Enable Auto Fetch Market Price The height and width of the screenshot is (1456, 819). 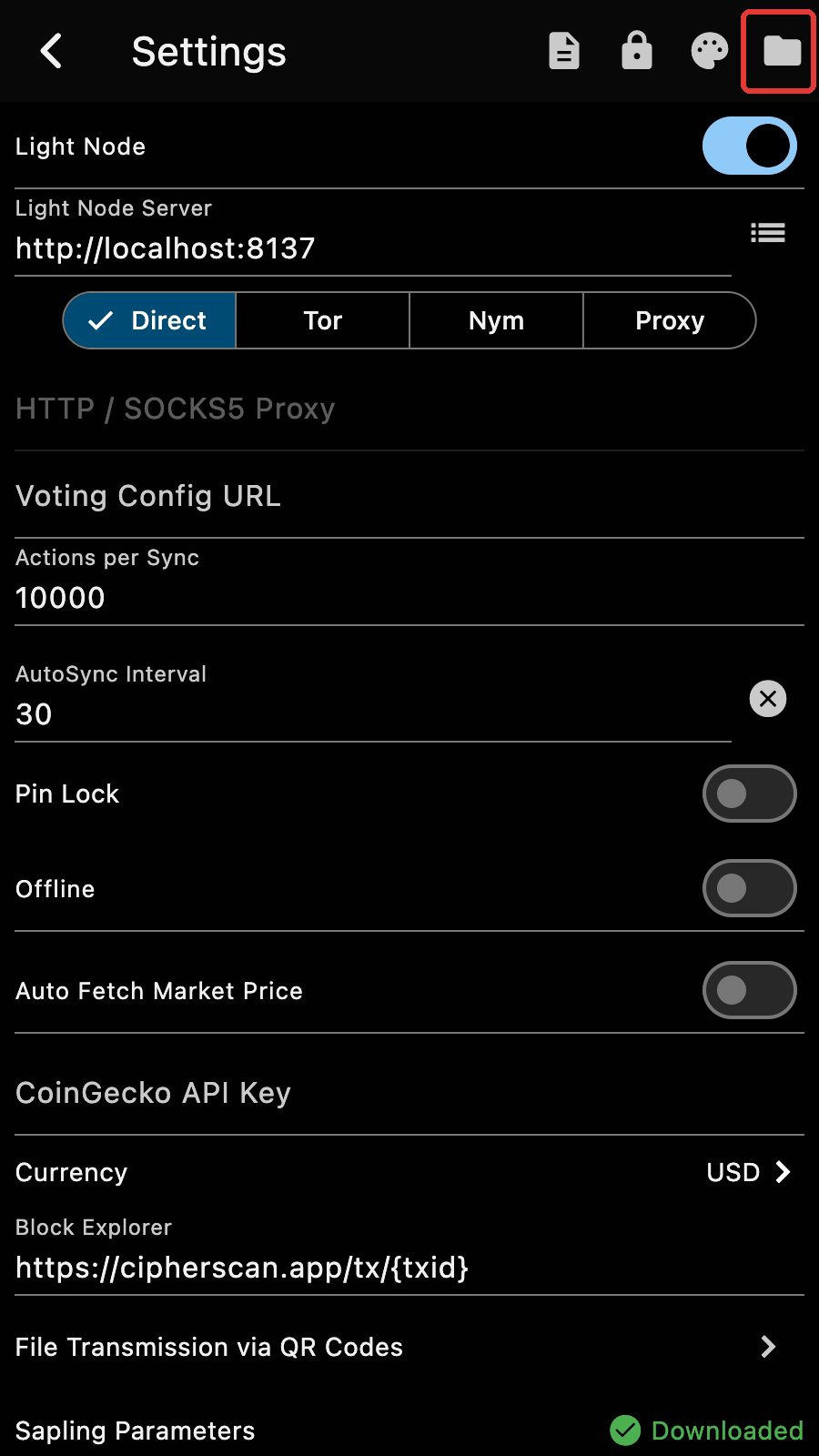[x=750, y=990]
